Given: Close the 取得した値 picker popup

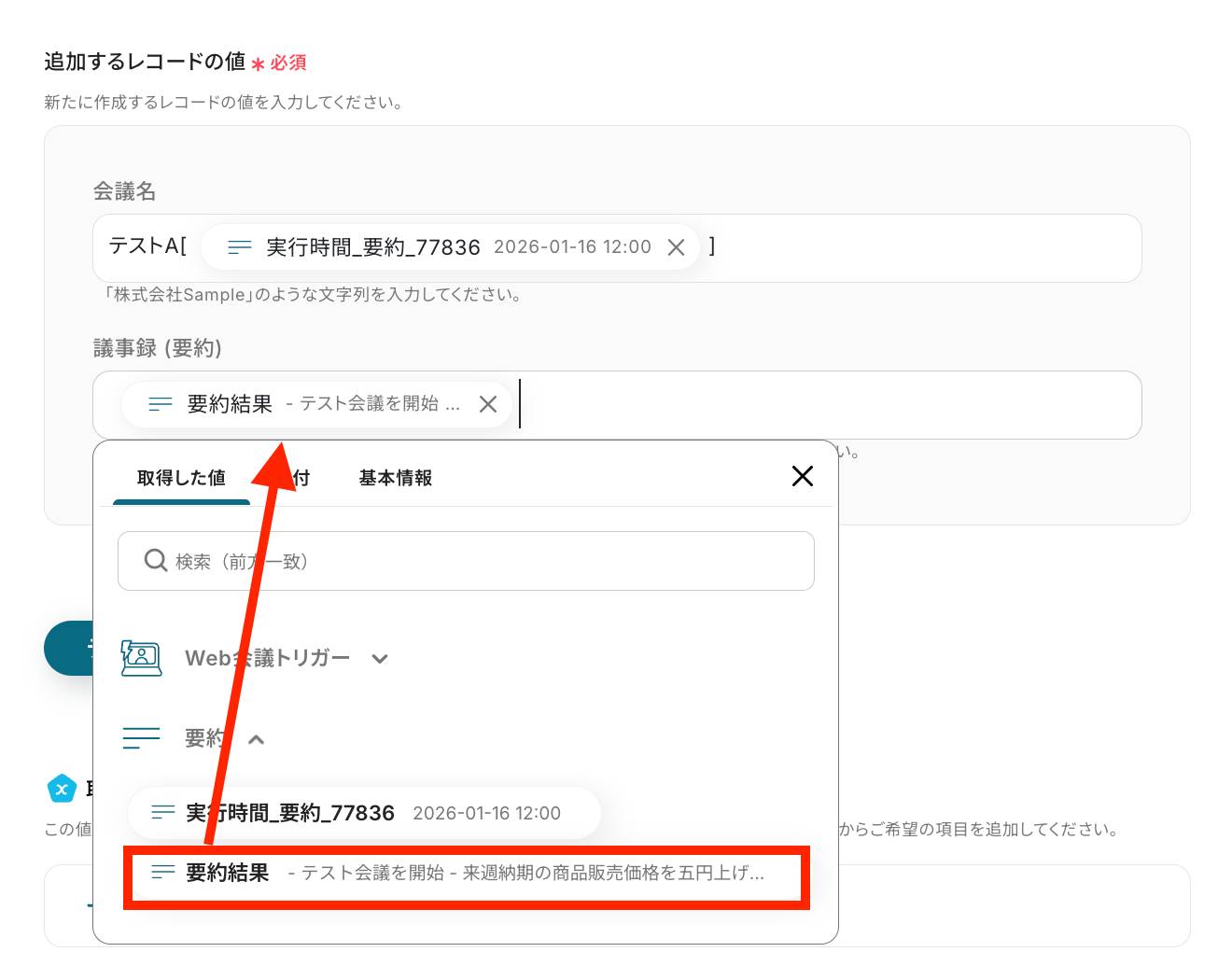Looking at the screenshot, I should pyautogui.click(x=802, y=476).
